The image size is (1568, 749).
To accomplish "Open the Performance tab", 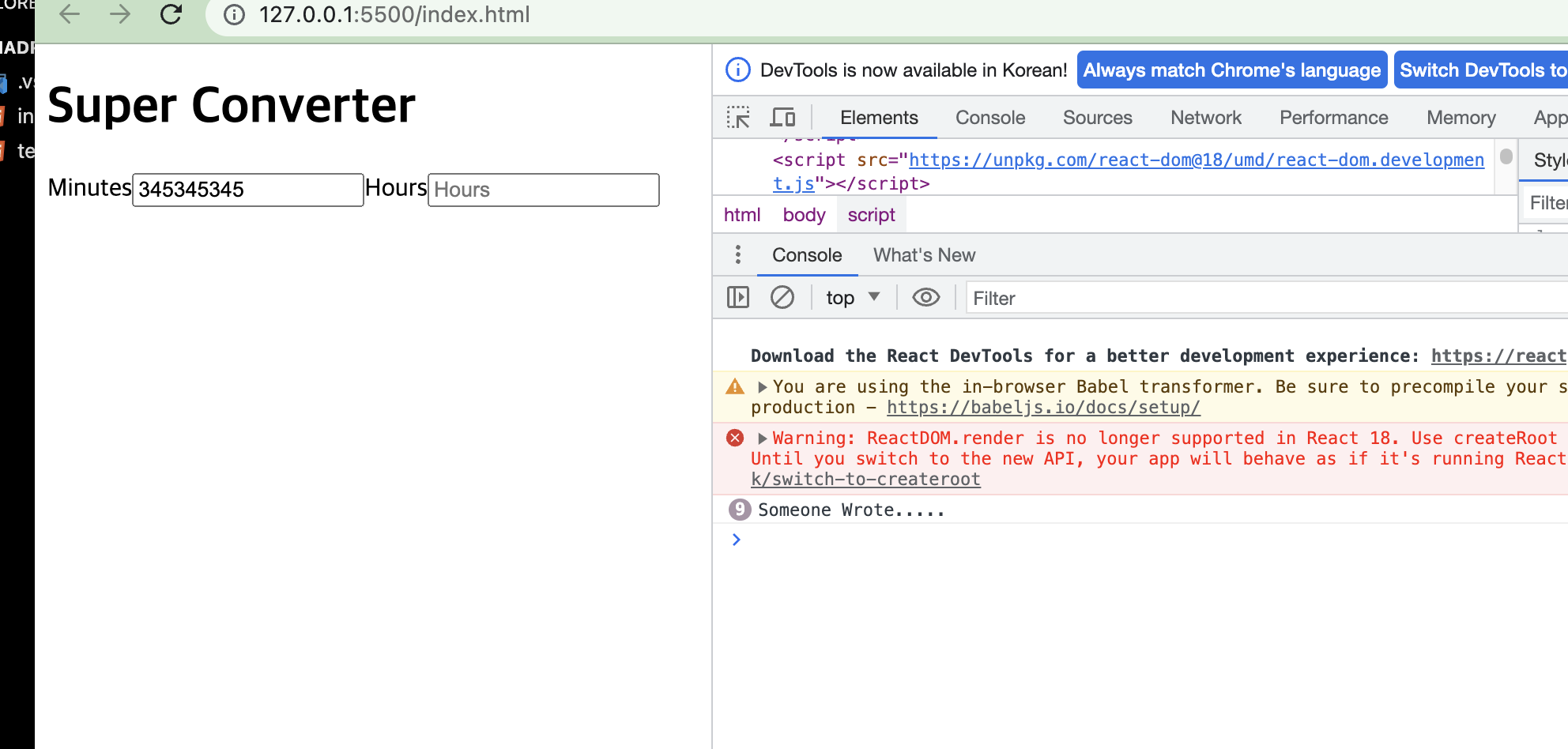I will (1333, 118).
